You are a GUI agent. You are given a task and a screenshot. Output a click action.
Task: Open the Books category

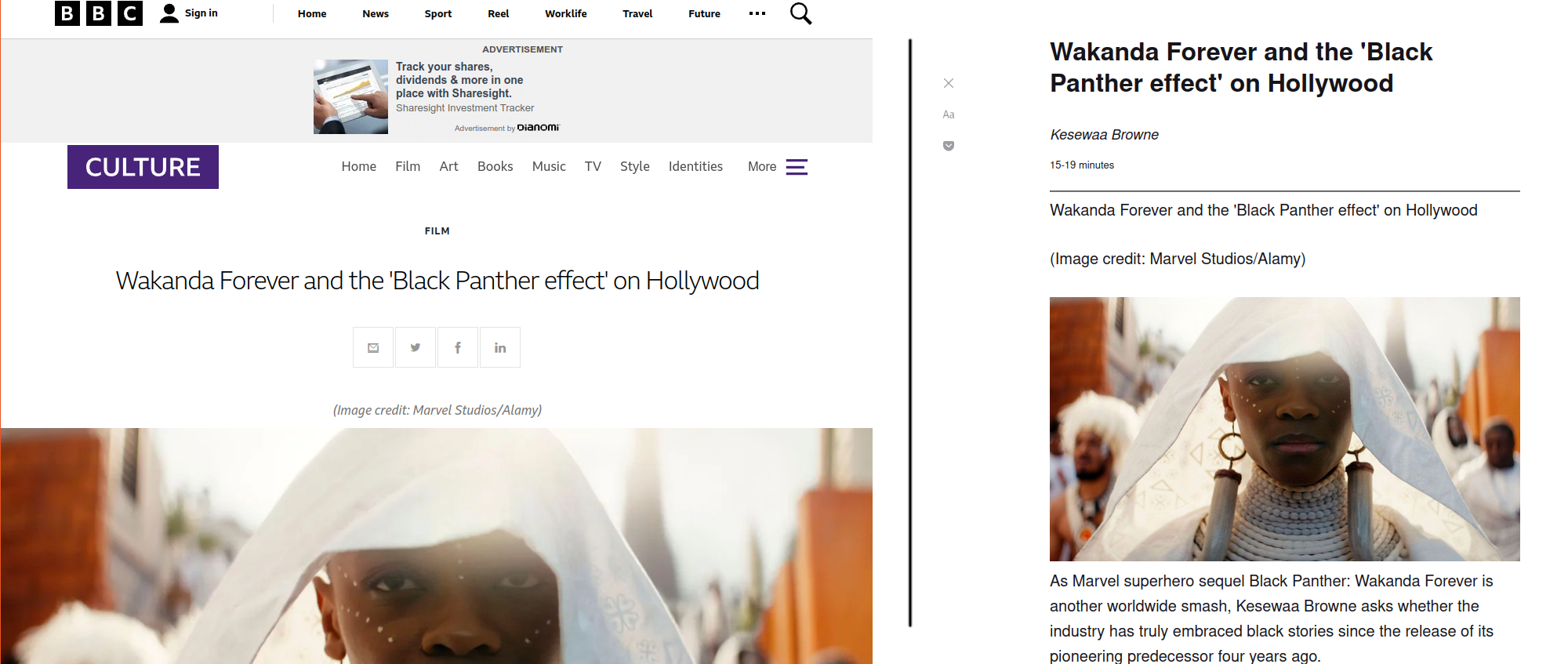coord(495,167)
